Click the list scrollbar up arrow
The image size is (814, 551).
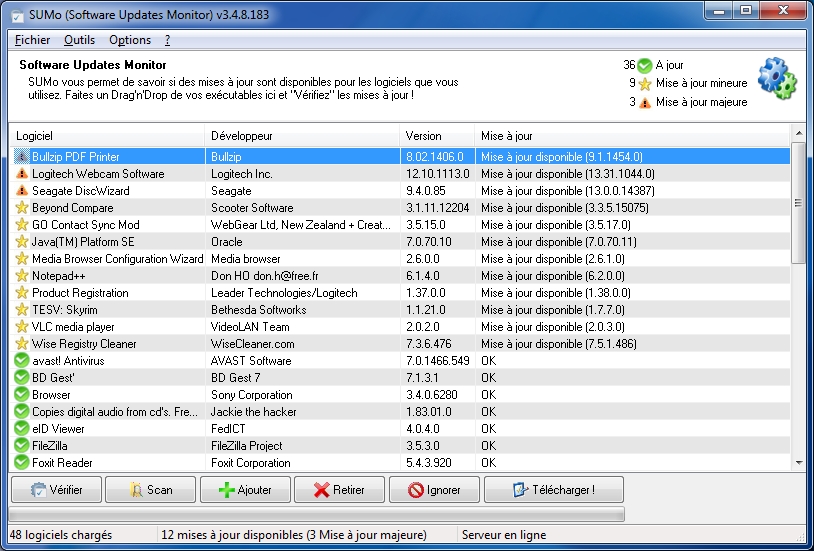click(x=798, y=134)
